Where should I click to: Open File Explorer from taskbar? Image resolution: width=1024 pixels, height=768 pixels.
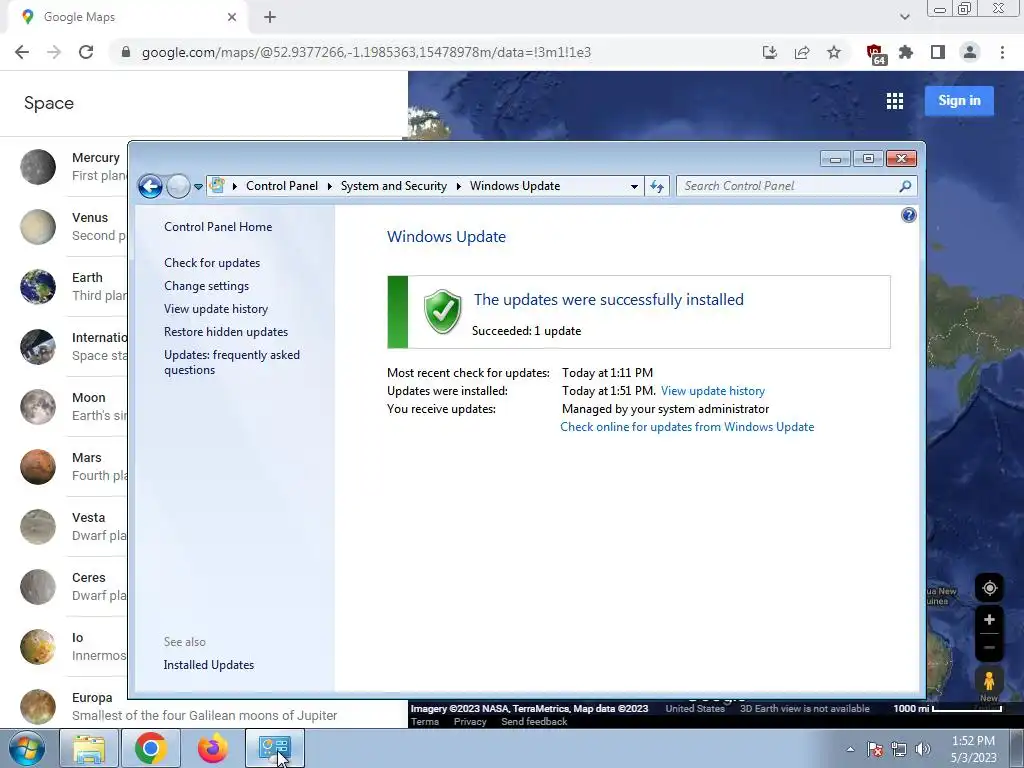89,748
